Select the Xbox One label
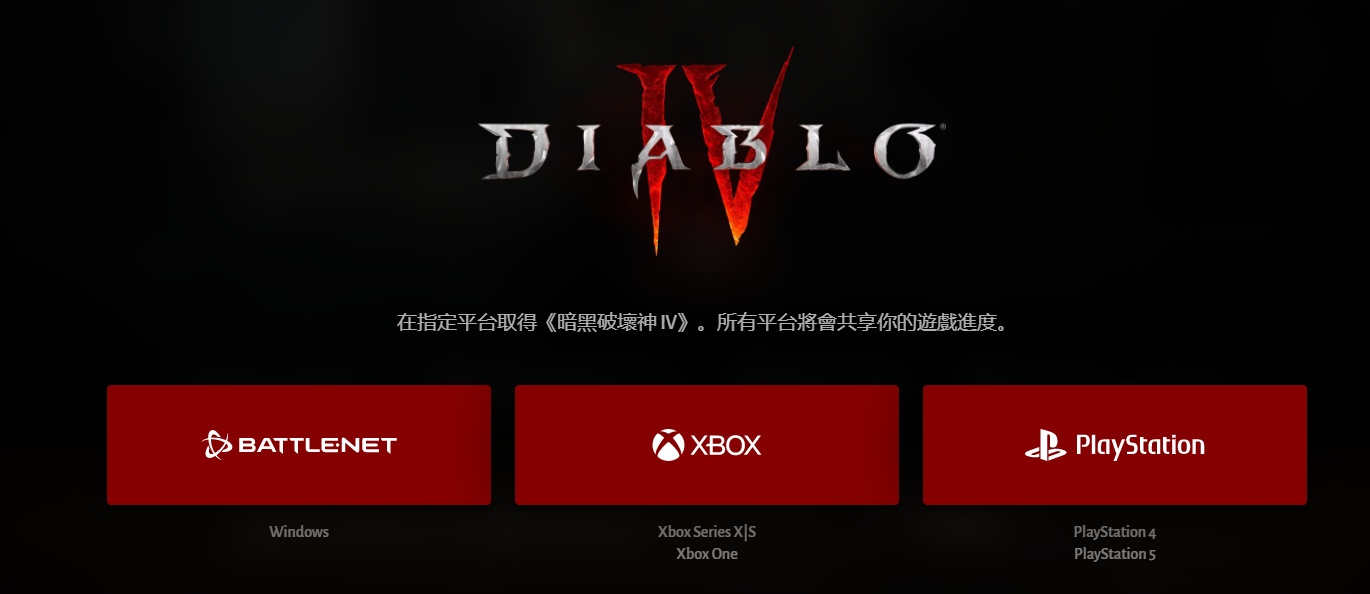Screen dimensions: 1370x594 pyautogui.click(x=707, y=554)
